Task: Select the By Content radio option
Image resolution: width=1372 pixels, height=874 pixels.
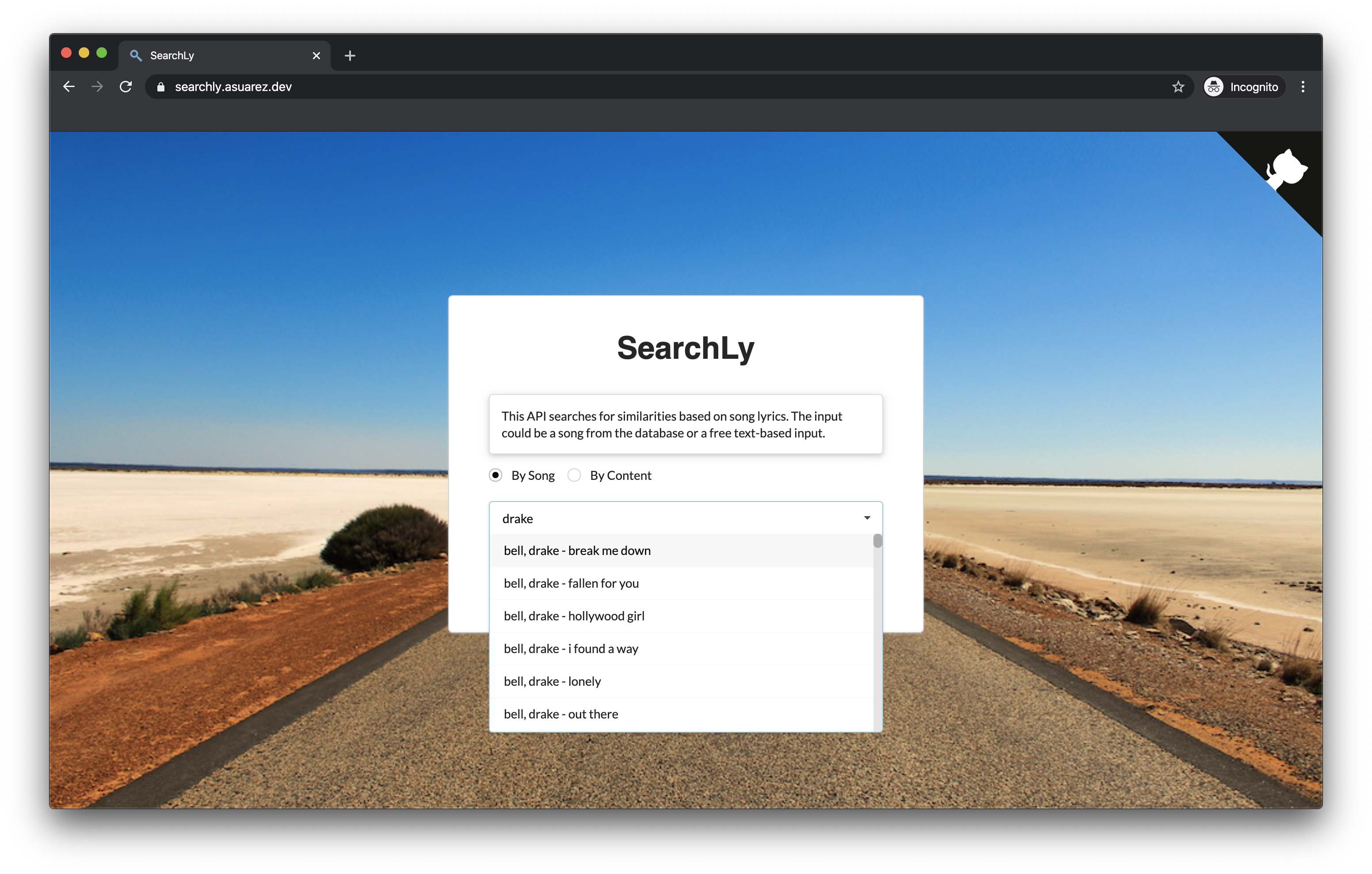Action: pos(574,475)
